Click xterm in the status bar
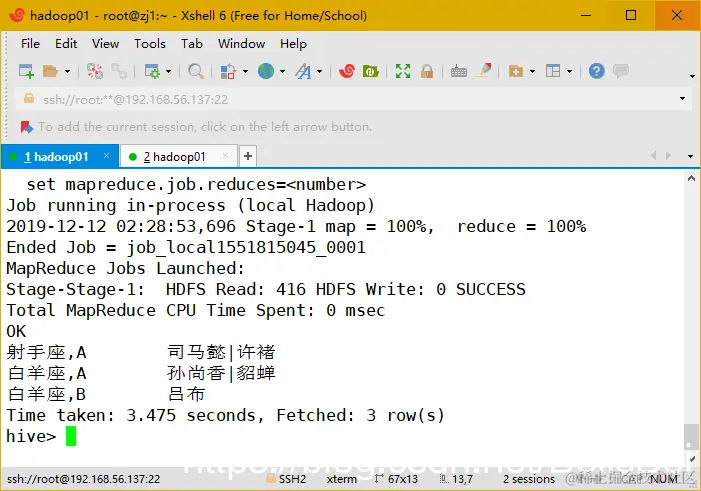The image size is (701, 491). tap(342, 479)
